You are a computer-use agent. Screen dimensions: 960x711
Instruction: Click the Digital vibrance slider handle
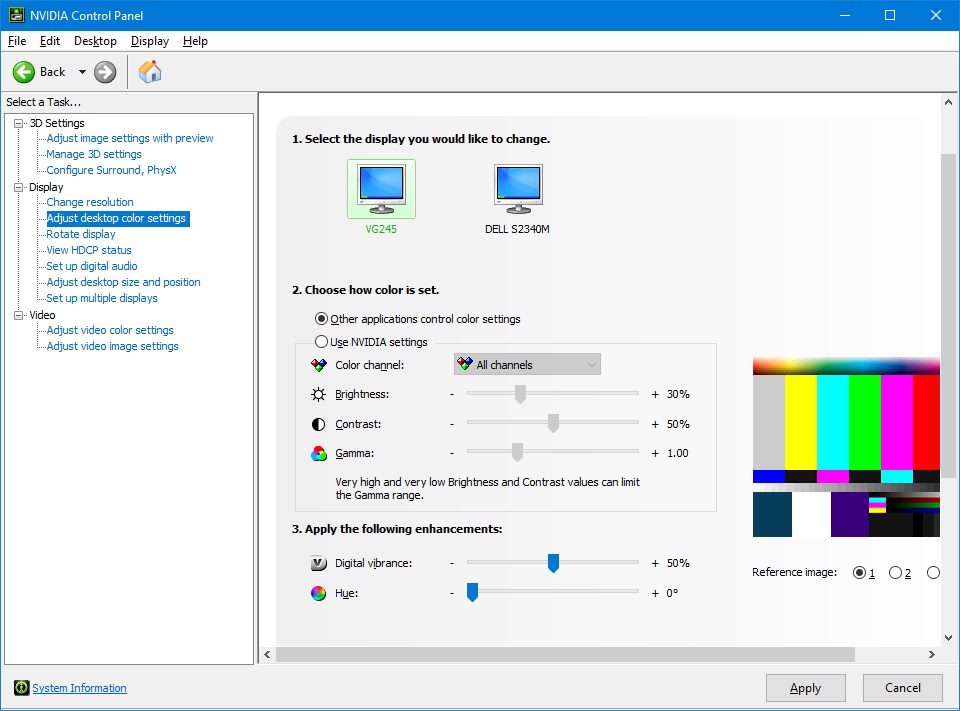[x=553, y=563]
